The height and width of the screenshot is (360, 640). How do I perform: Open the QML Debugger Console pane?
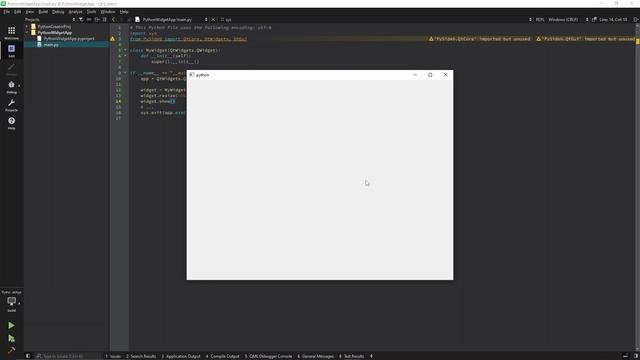click(269, 356)
